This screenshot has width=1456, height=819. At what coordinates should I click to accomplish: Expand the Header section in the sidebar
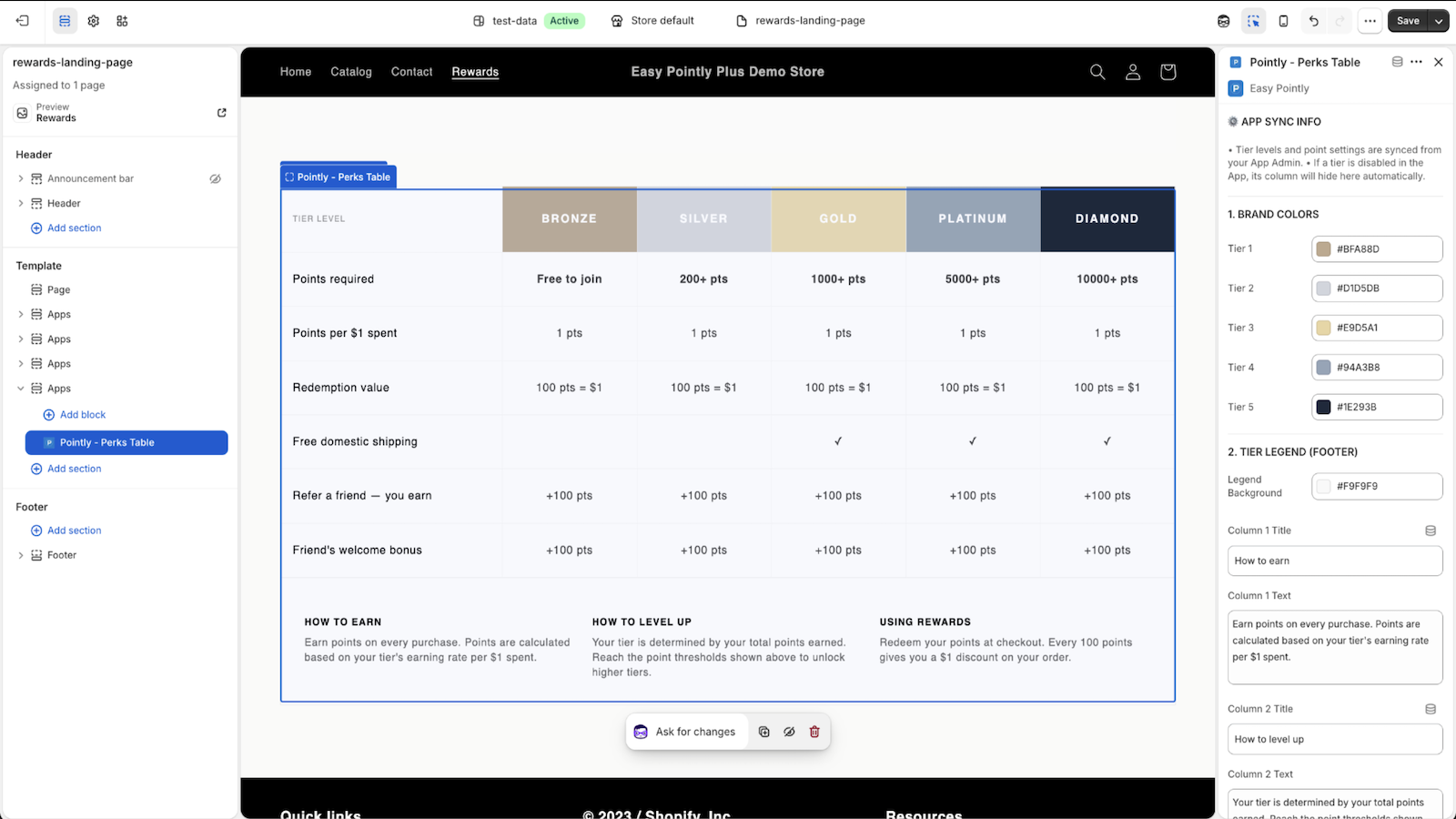[x=21, y=204]
